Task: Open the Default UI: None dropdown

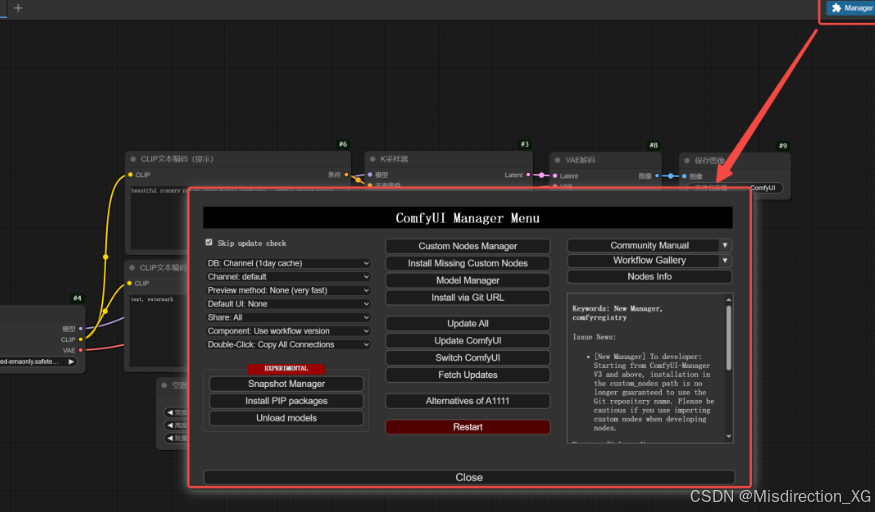Action: click(x=288, y=304)
